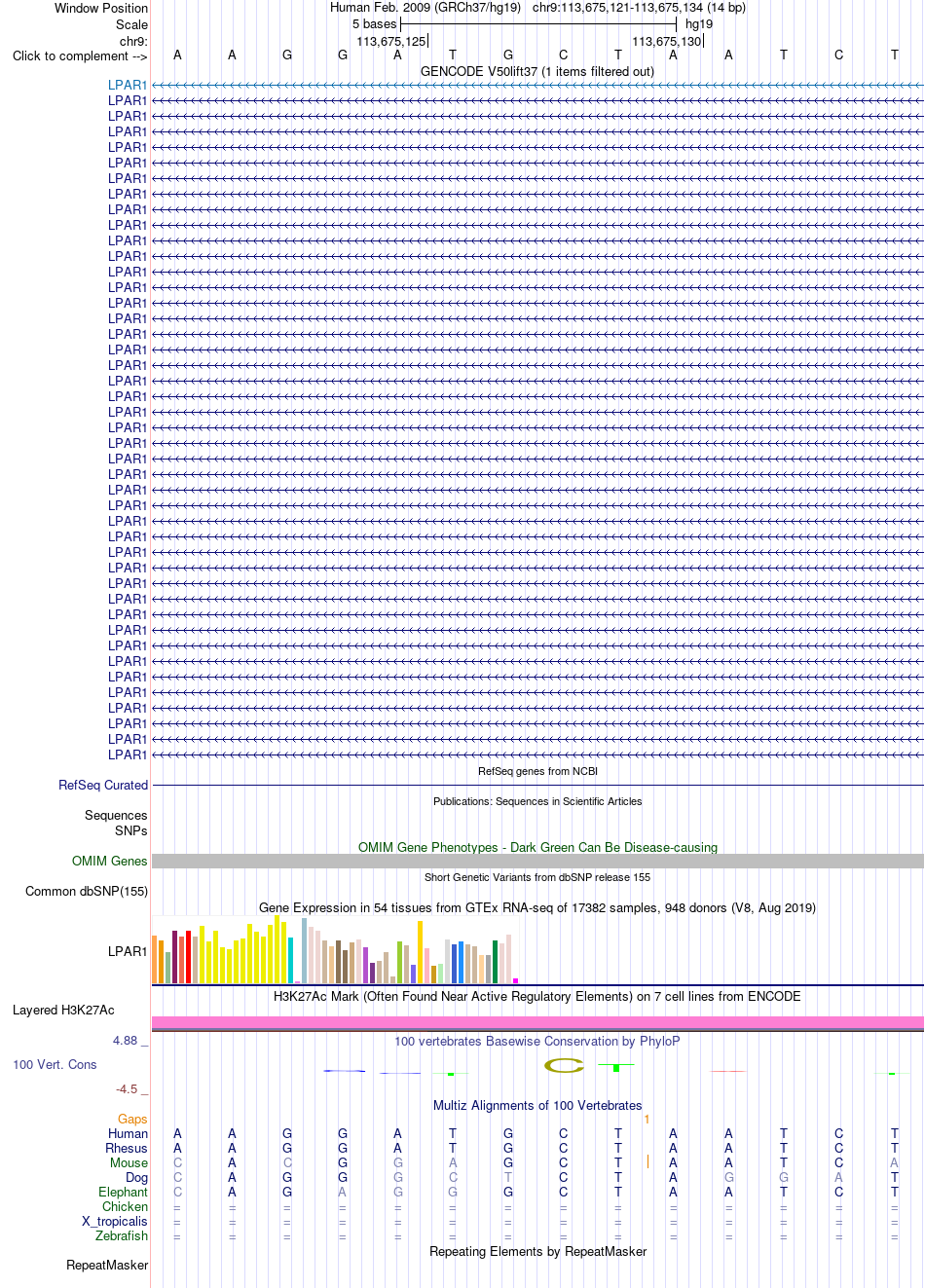
Task: Click the 'RefSeq genes from NCBI' title
Action: point(537,771)
